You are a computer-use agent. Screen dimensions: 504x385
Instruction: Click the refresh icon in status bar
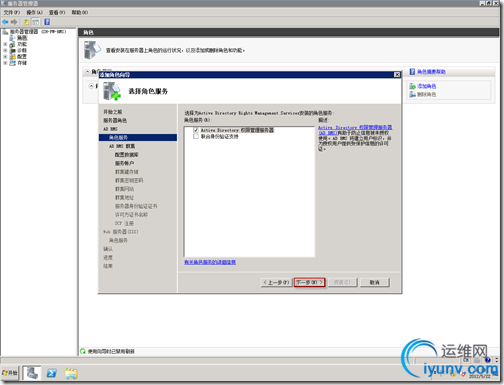coord(83,351)
